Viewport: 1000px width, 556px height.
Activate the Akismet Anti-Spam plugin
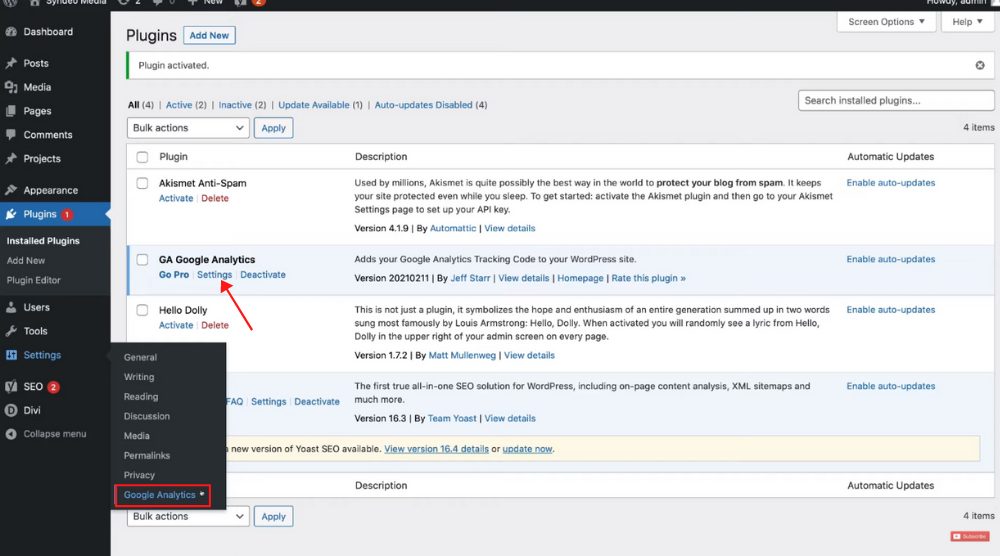point(176,198)
